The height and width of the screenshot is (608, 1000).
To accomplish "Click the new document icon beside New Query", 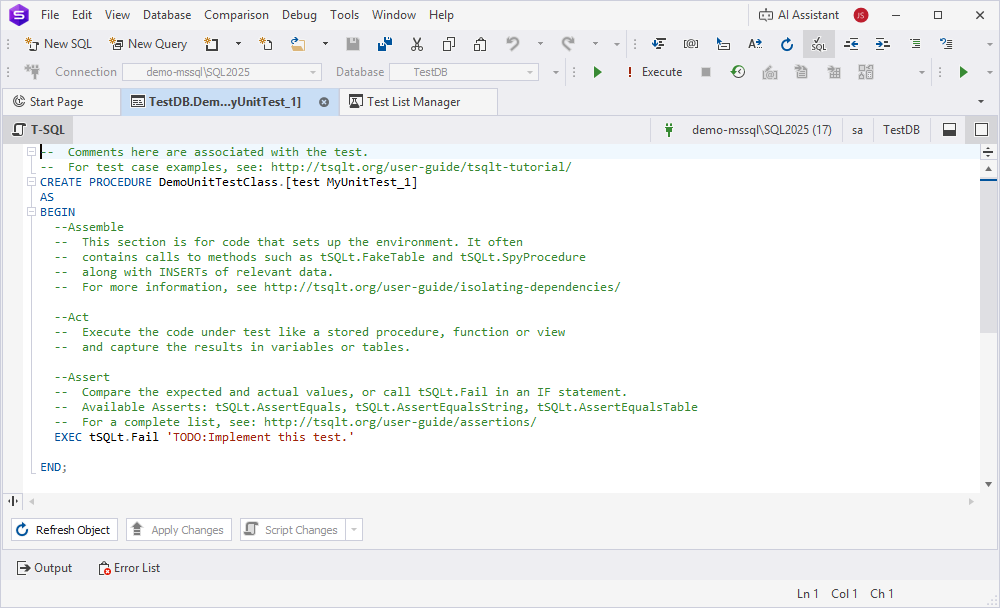I will [211, 44].
